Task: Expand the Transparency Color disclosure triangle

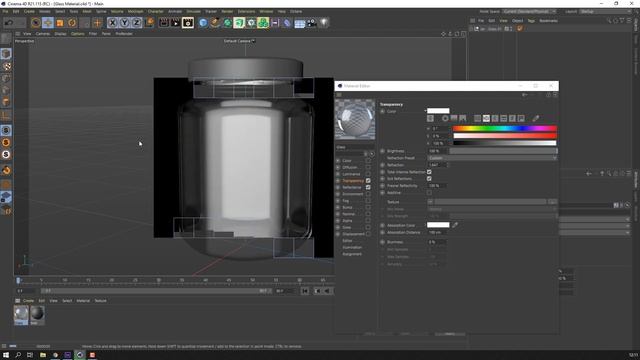Action: pos(425,111)
